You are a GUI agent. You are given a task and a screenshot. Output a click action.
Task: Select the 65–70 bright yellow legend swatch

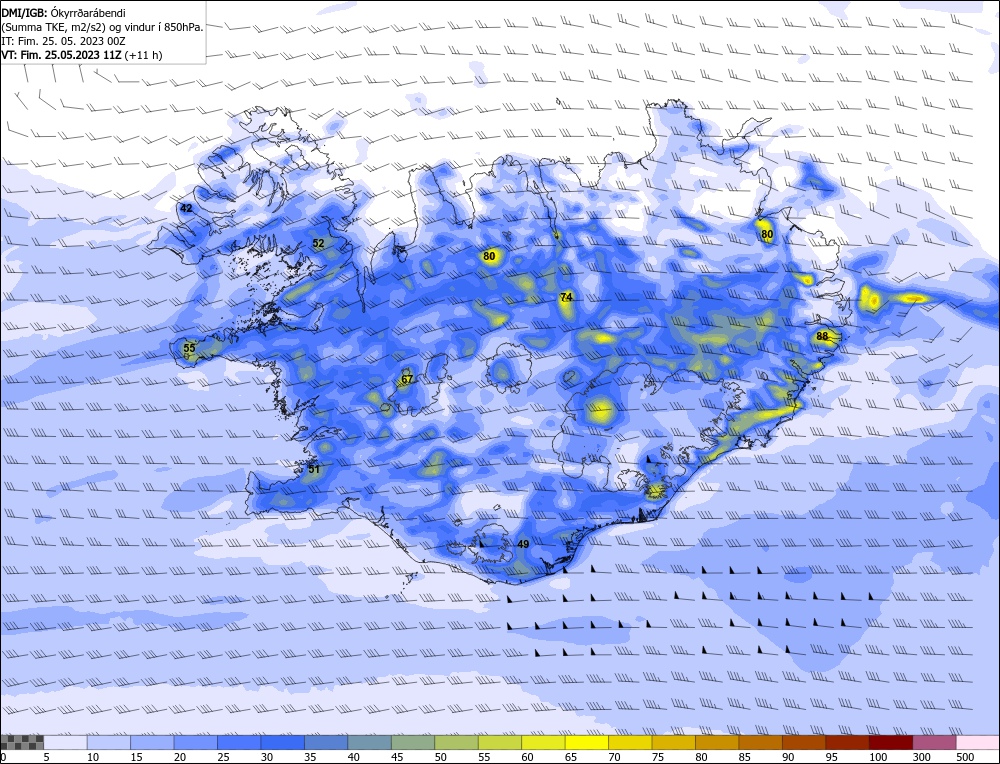[586, 742]
